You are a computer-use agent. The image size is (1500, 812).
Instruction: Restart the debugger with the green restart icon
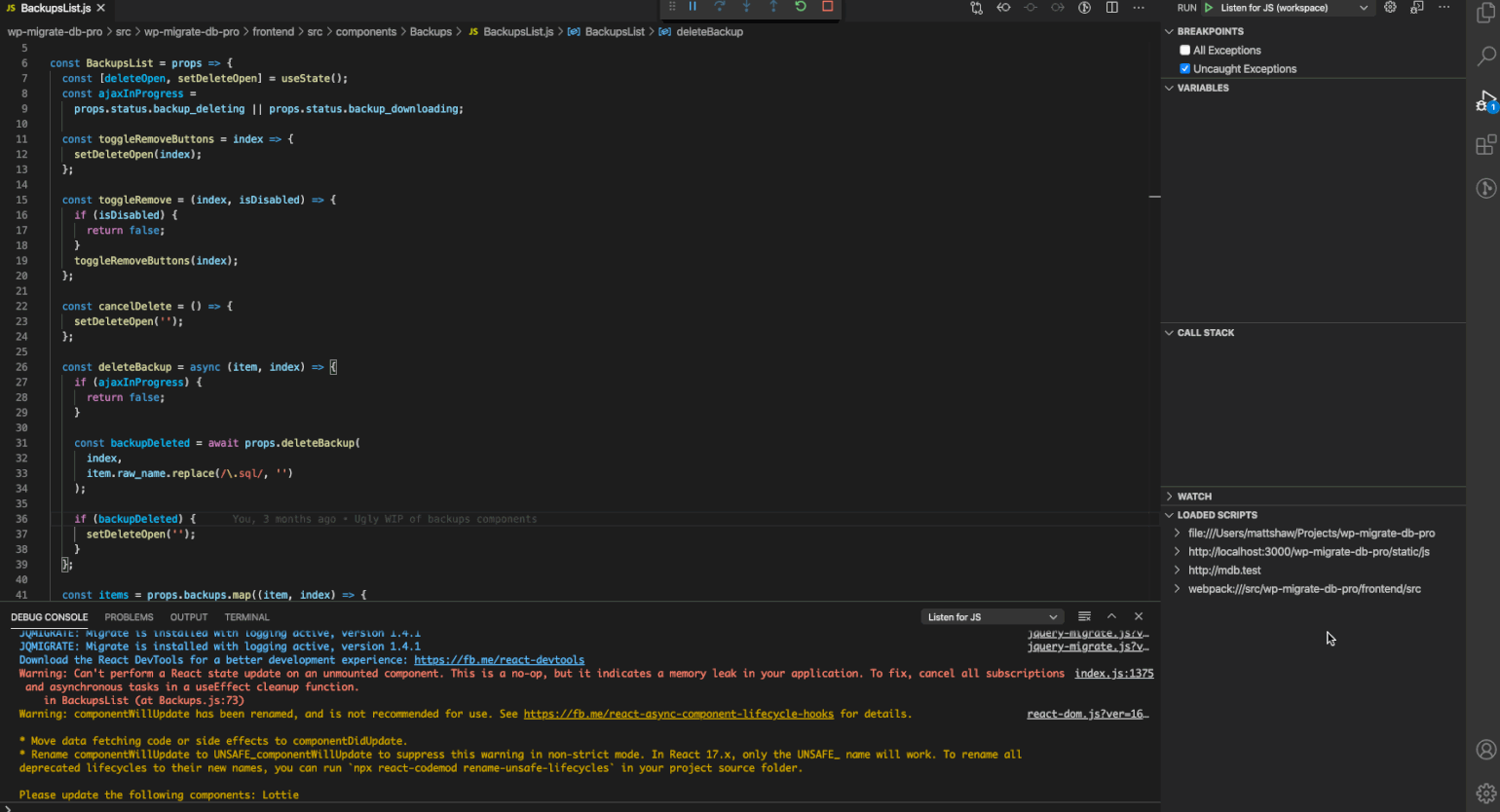(801, 8)
